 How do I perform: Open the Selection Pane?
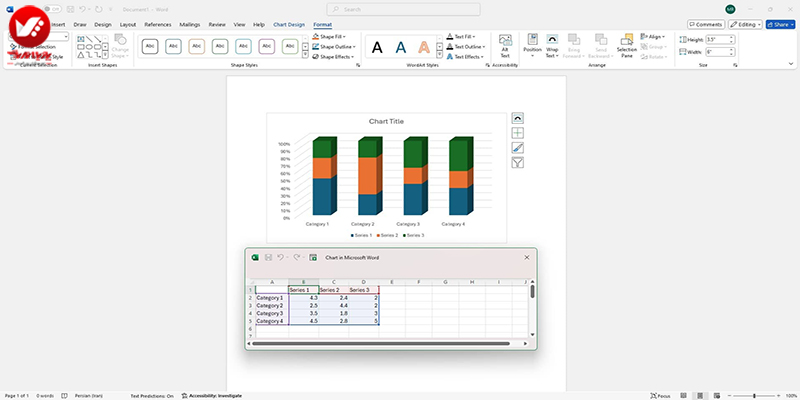point(627,46)
